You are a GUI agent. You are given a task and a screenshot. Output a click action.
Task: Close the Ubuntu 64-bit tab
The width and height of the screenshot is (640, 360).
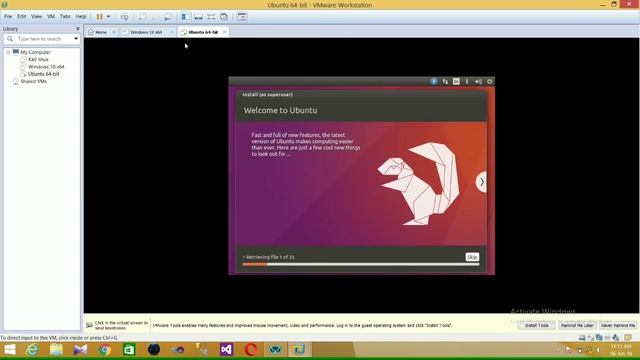click(224, 32)
